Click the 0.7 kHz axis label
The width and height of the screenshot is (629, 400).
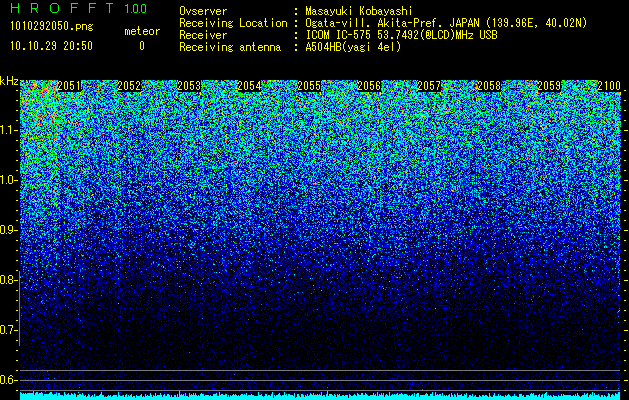pyautogui.click(x=8, y=330)
